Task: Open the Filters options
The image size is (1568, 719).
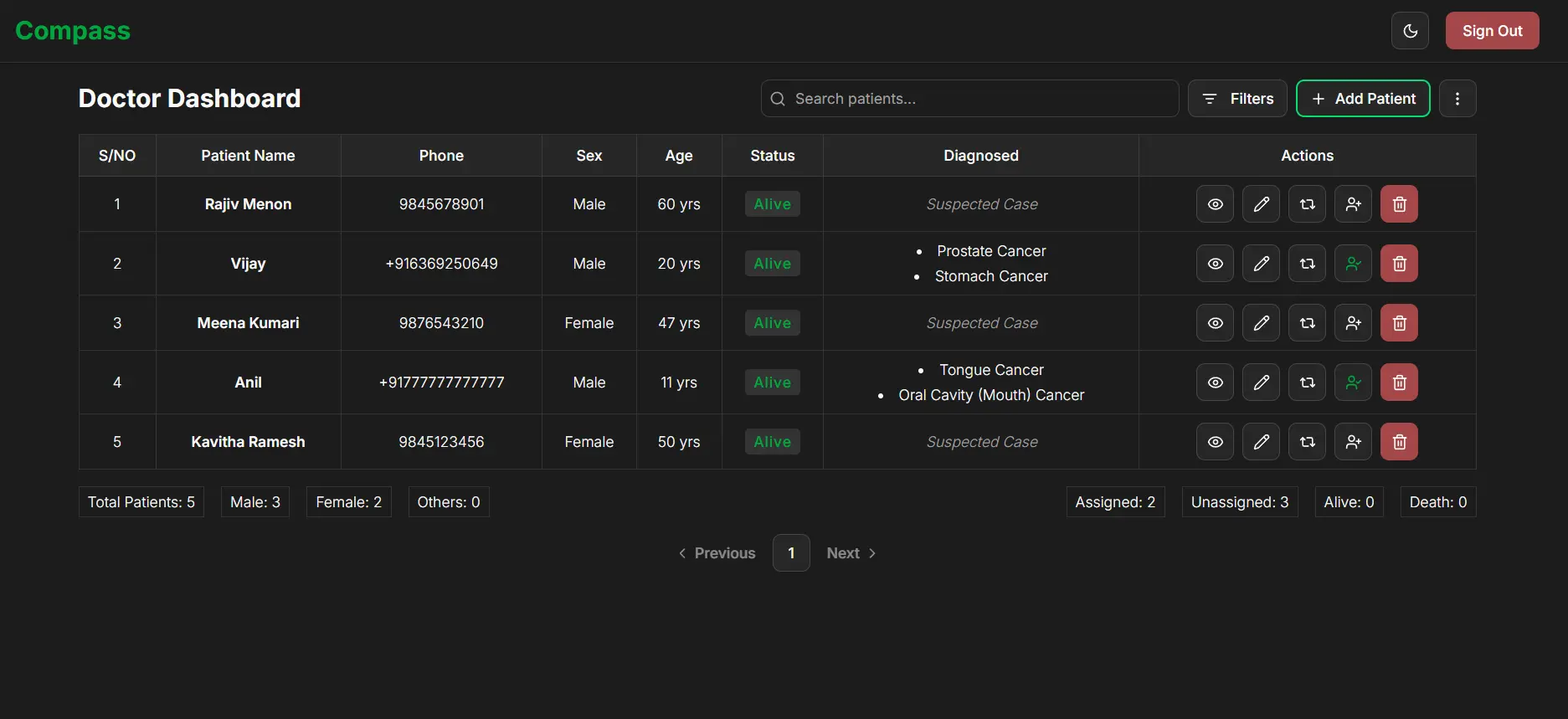Action: (1237, 99)
